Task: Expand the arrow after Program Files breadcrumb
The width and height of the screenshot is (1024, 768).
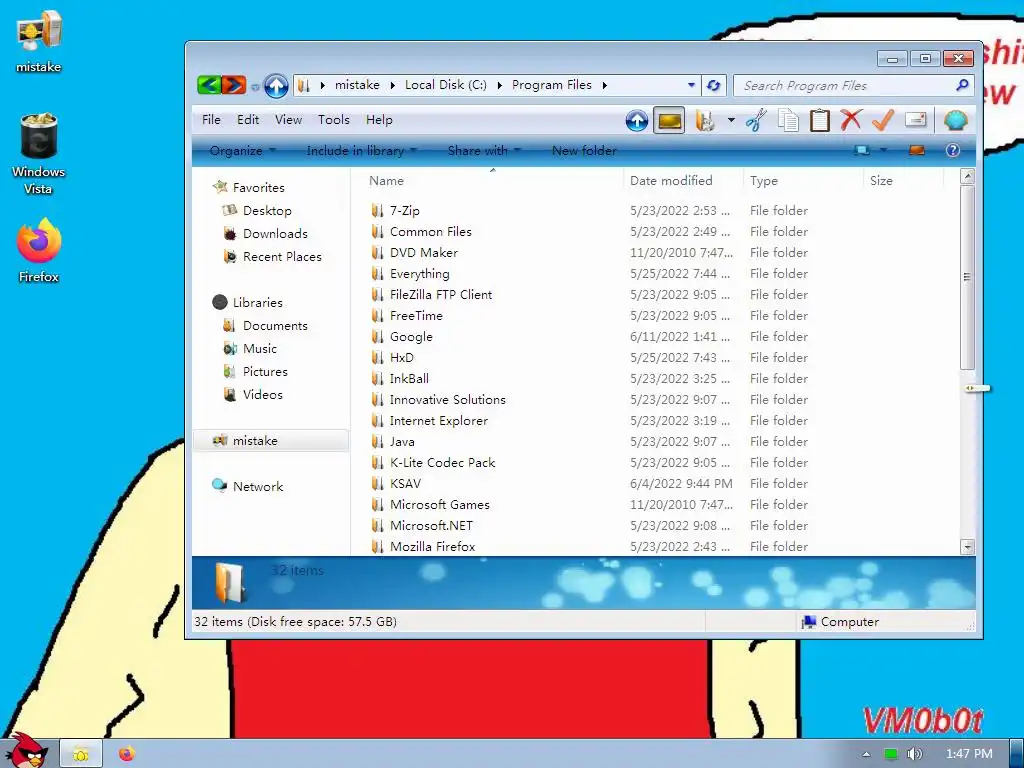Action: (605, 85)
